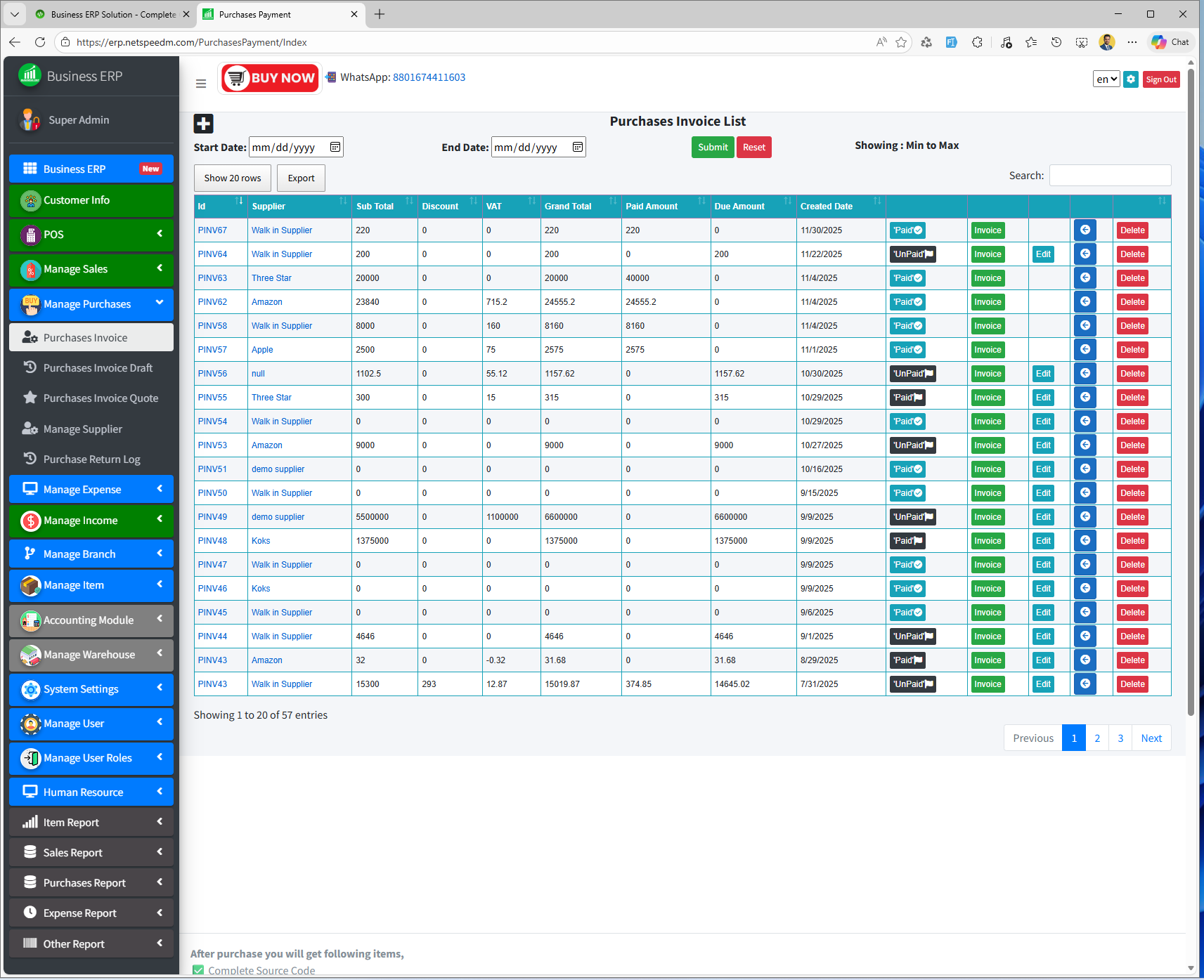Click the Search input field
Viewport: 1204px width, 980px height.
1109,176
